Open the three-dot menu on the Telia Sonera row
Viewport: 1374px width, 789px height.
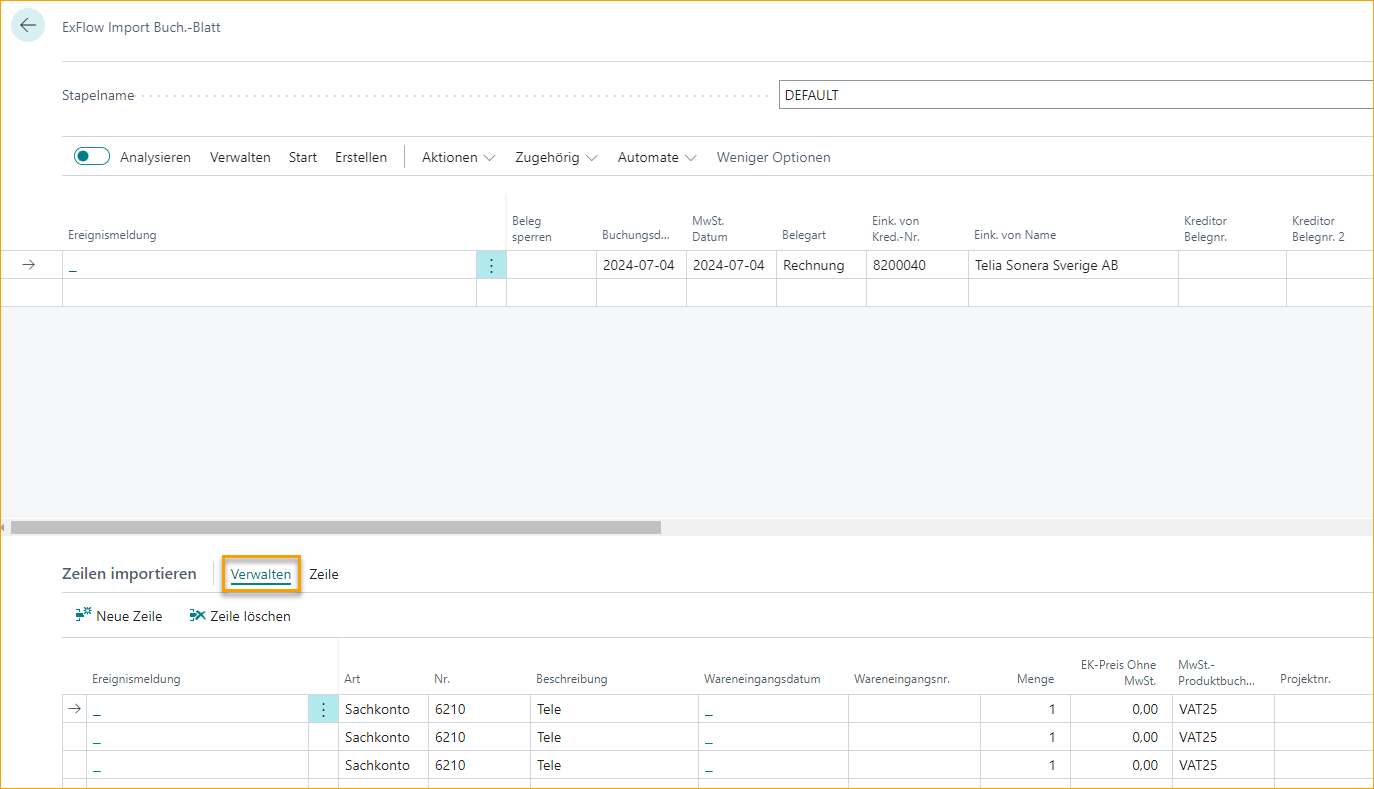tap(491, 265)
